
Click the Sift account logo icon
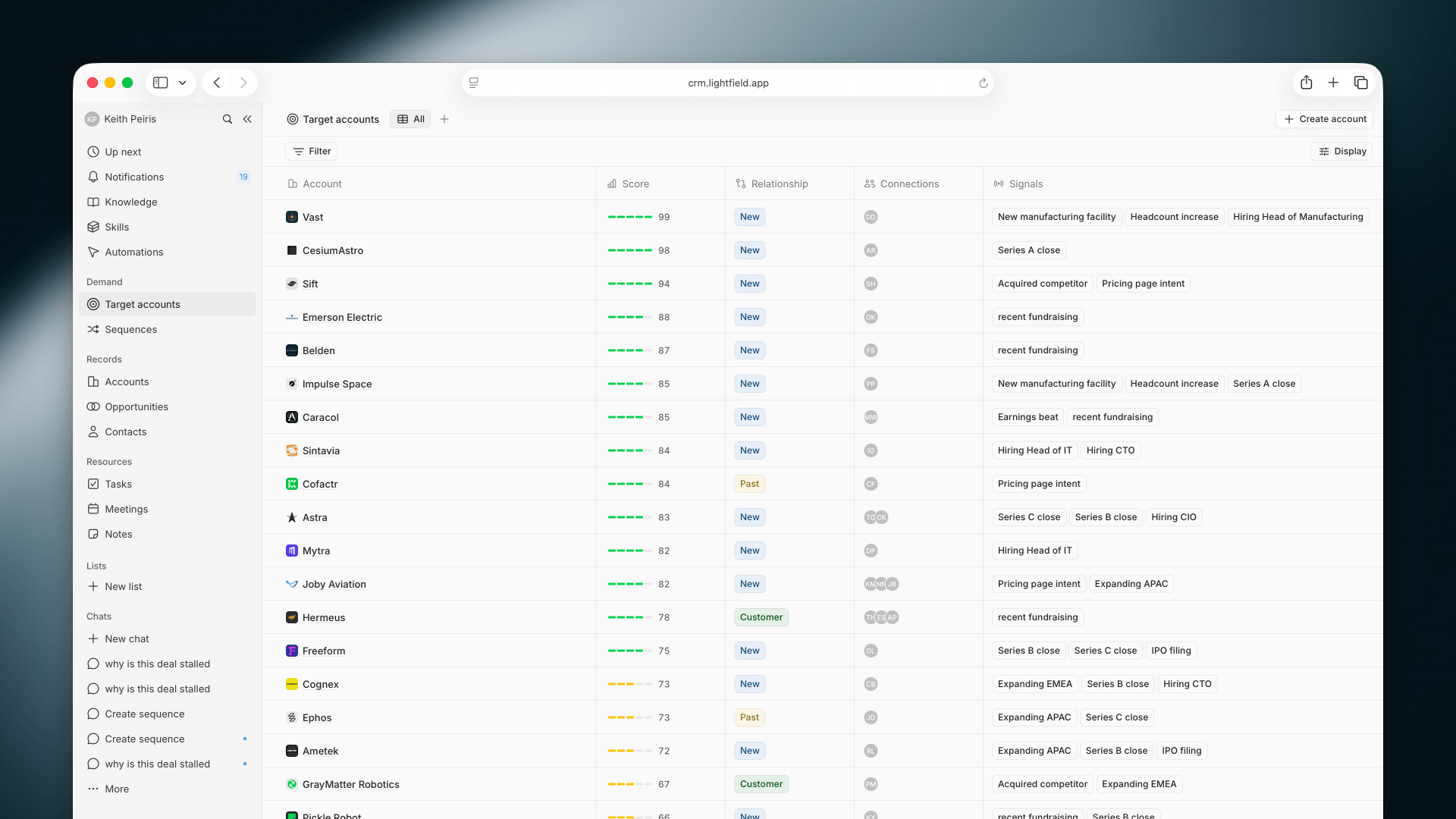pyautogui.click(x=292, y=284)
